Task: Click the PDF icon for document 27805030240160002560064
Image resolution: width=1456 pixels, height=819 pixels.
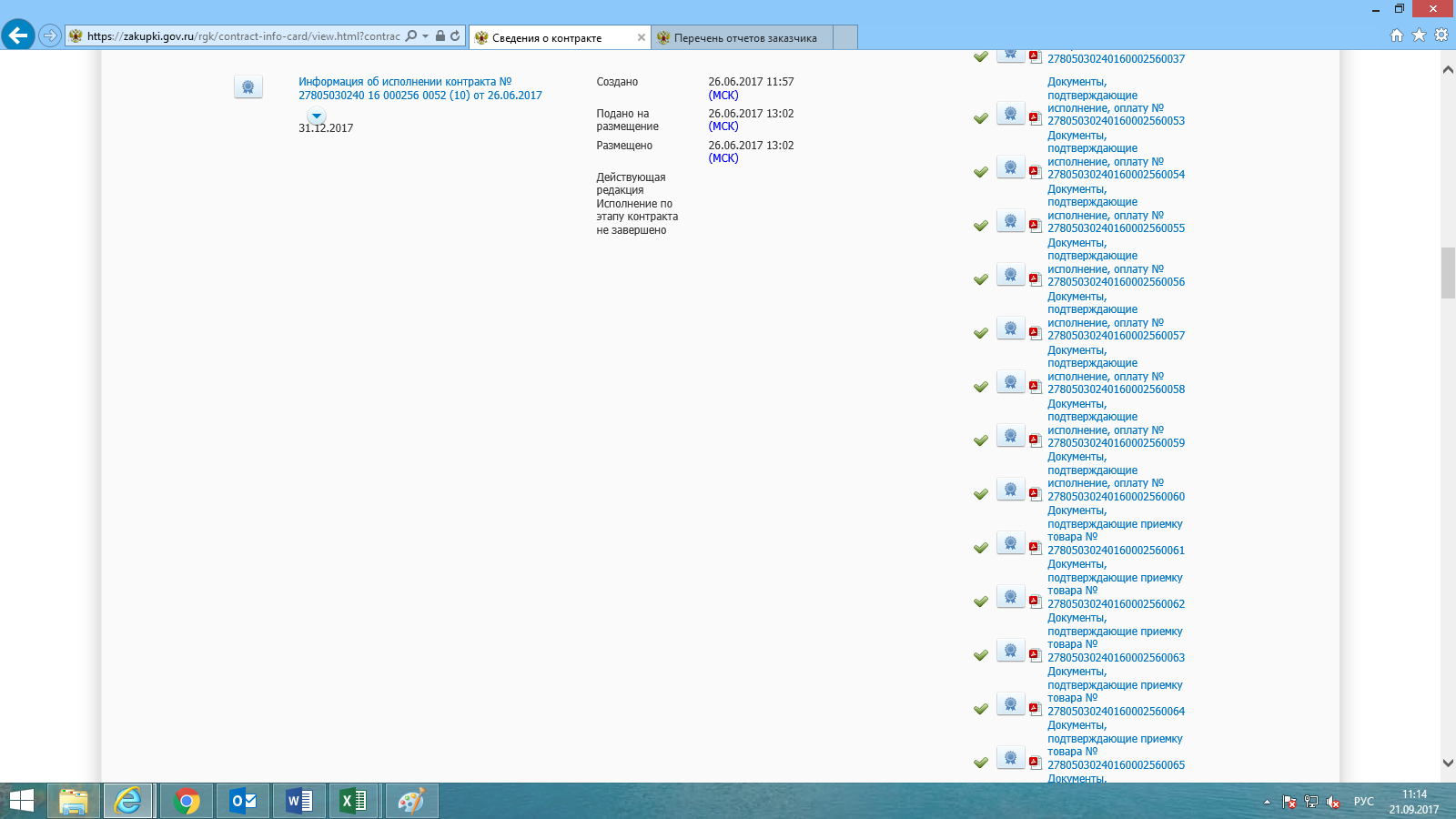Action: point(1035,708)
